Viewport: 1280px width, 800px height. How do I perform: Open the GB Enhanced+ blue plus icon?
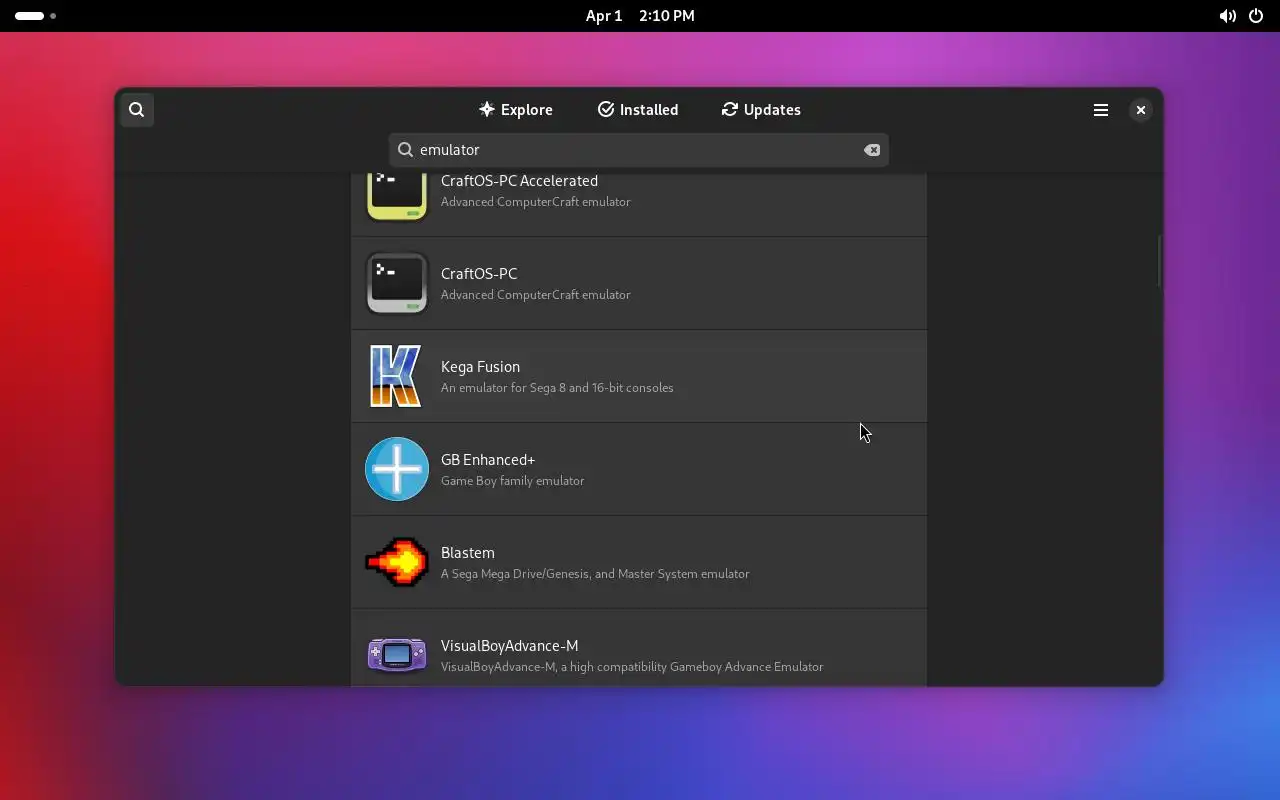click(x=397, y=469)
